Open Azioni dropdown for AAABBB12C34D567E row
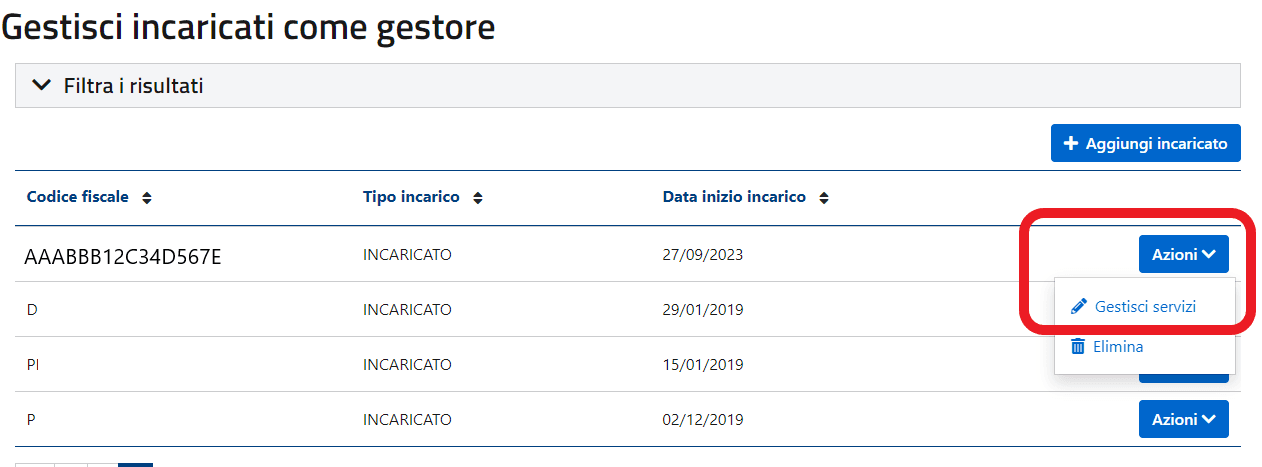 (1183, 255)
